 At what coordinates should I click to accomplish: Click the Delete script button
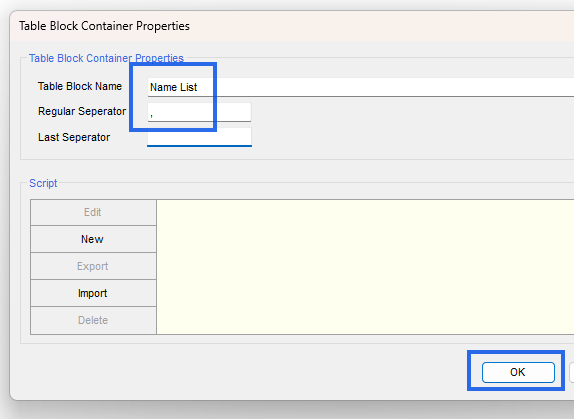[93, 320]
